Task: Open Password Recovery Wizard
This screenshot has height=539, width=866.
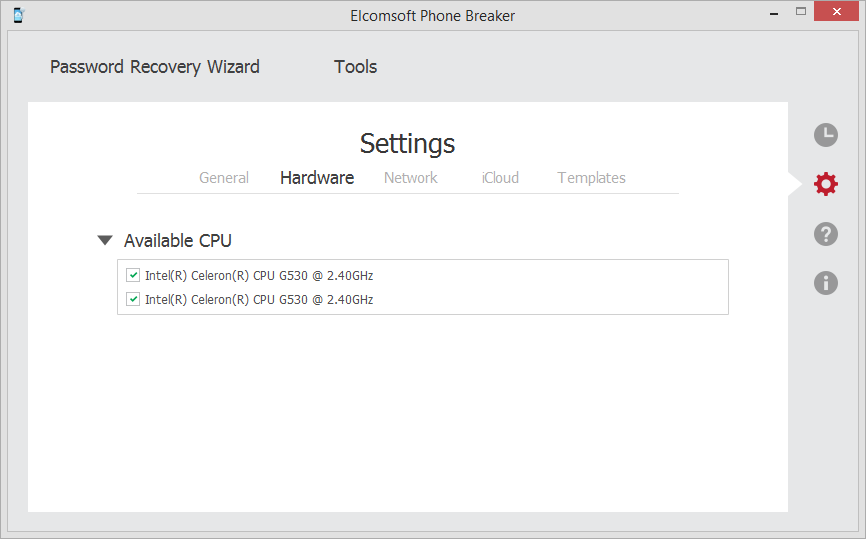Action: (155, 67)
